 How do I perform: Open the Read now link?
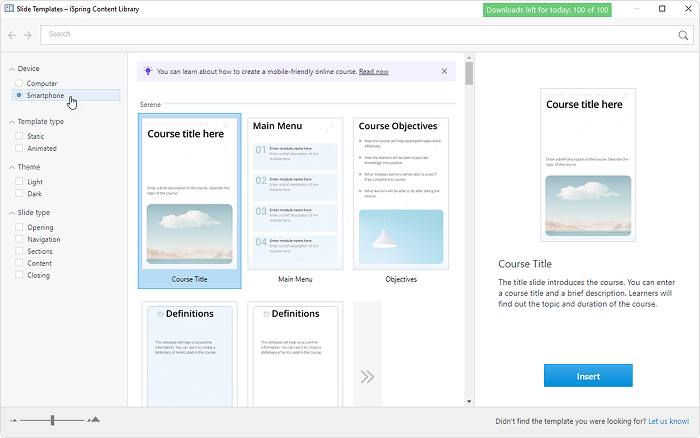tap(374, 71)
